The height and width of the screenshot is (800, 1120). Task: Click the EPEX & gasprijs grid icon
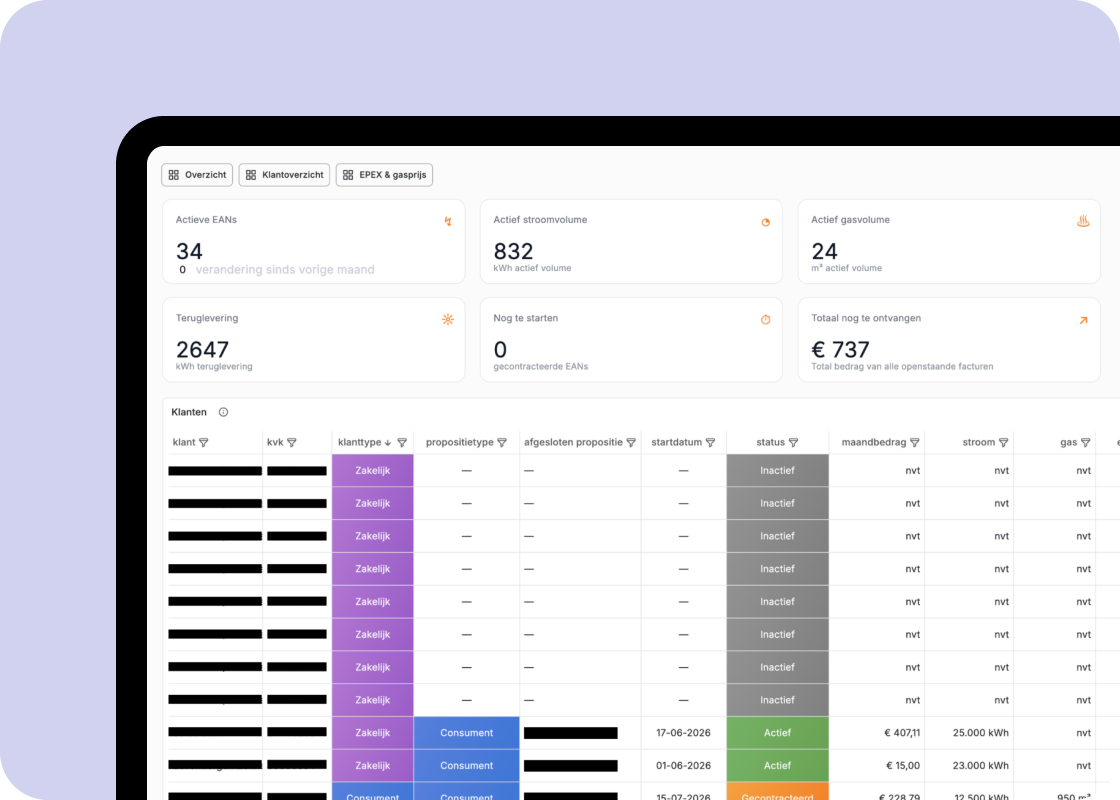point(348,175)
